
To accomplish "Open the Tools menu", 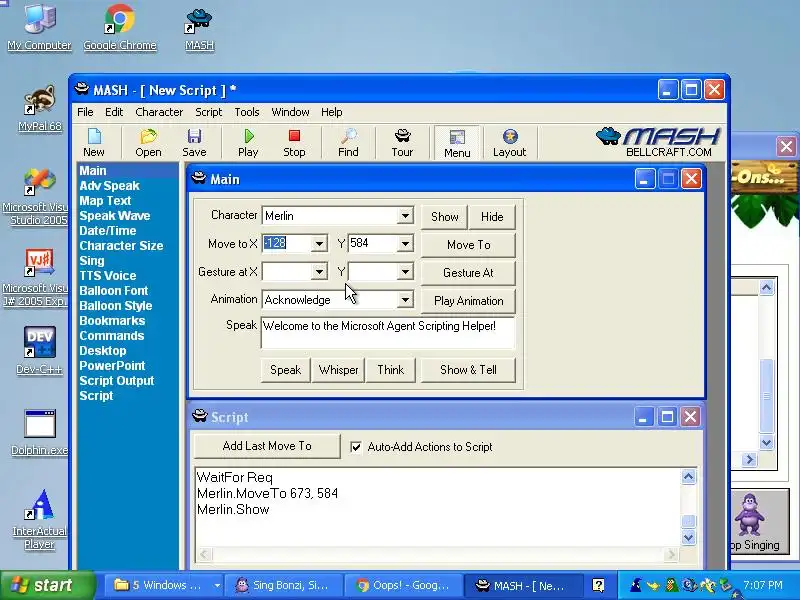I will 247,112.
